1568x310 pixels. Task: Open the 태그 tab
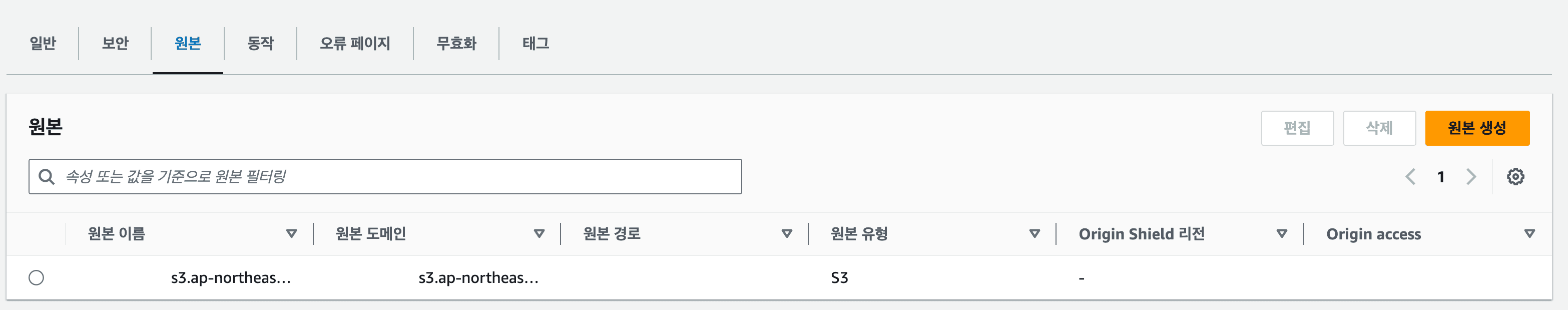point(536,43)
